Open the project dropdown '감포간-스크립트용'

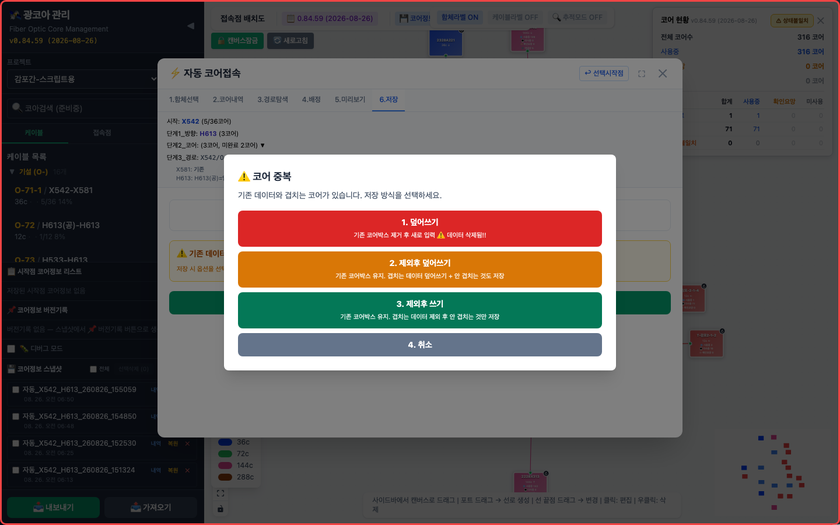[x=83, y=79]
